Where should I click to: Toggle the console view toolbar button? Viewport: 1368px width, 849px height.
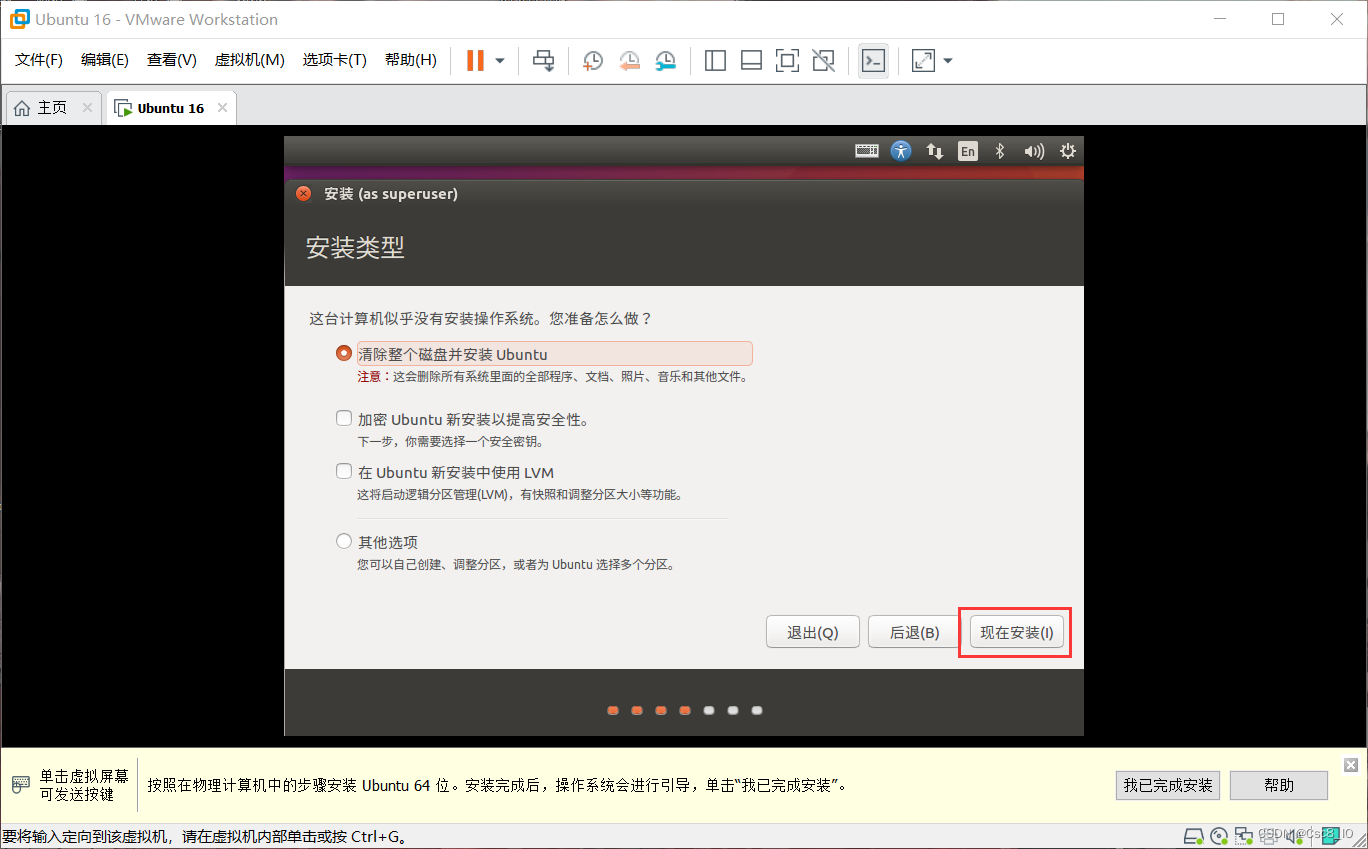point(873,61)
